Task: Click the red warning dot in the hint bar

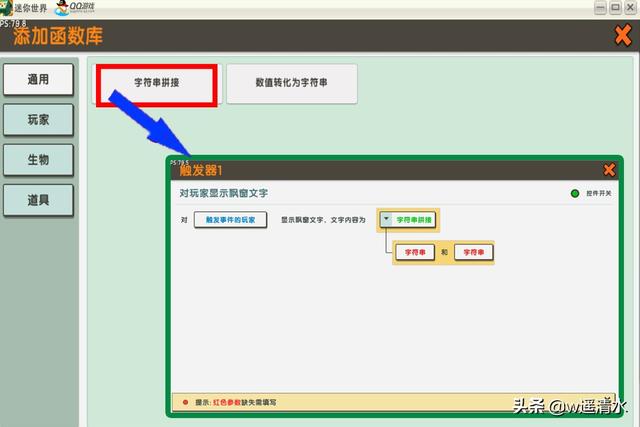Action: [185, 402]
